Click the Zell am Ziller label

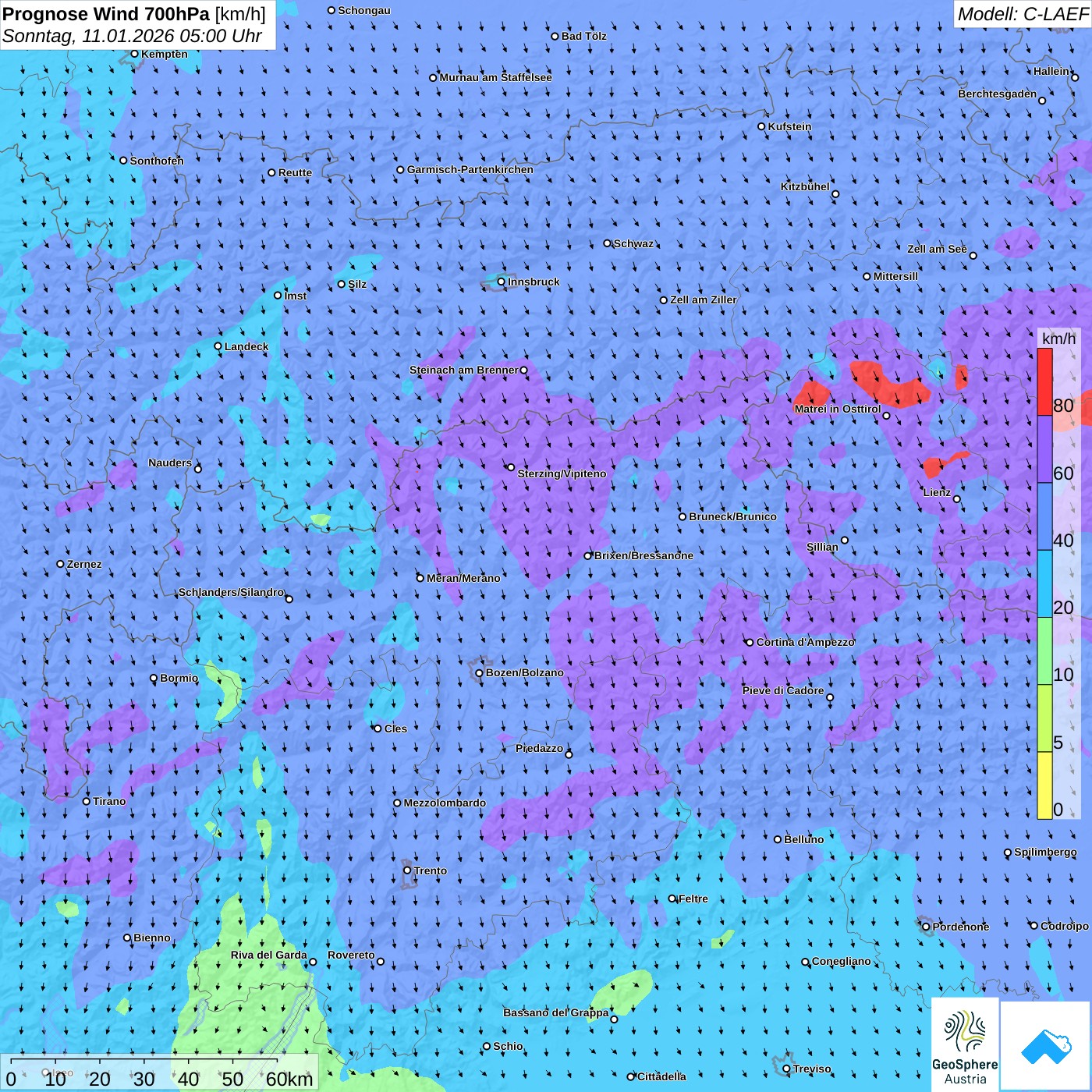[x=704, y=300]
